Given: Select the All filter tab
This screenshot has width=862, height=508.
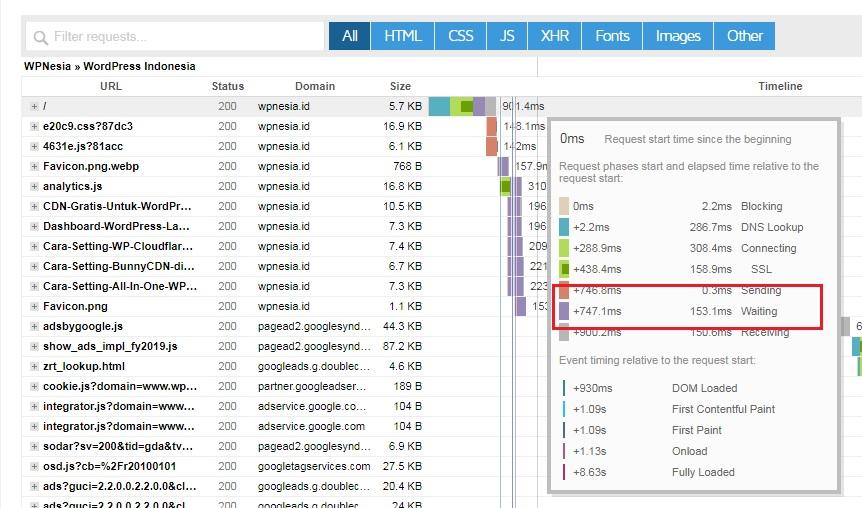Looking at the screenshot, I should [x=350, y=36].
